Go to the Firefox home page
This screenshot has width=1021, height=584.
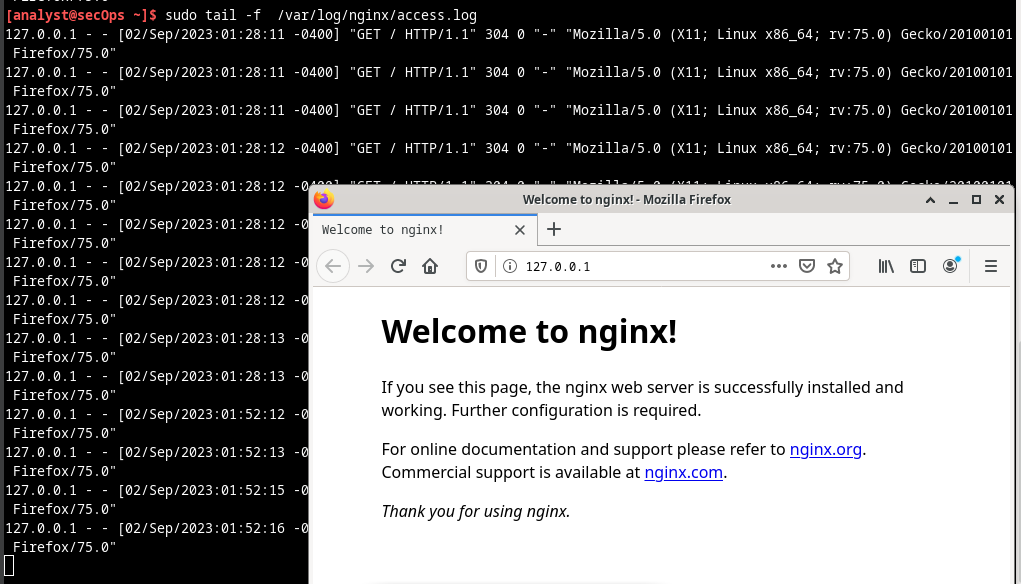[430, 266]
